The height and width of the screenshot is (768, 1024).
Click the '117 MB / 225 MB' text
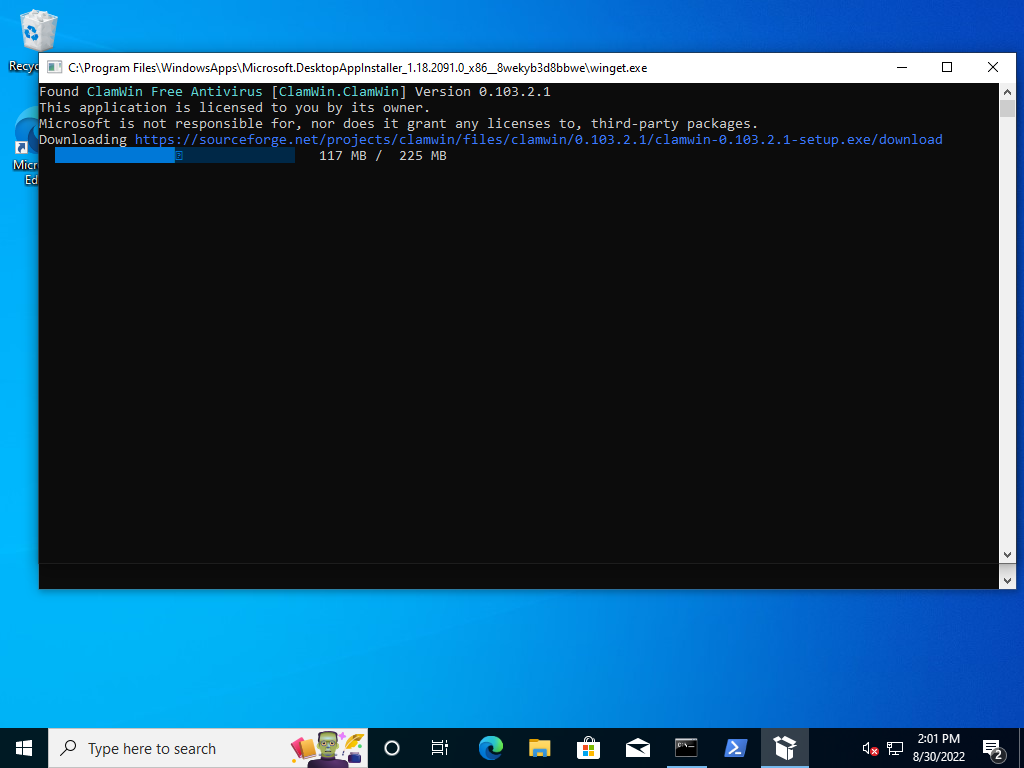[383, 155]
